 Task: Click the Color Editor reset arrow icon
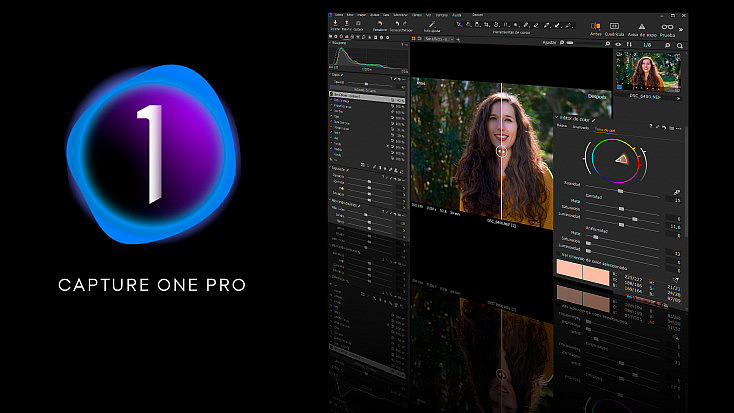coord(664,127)
